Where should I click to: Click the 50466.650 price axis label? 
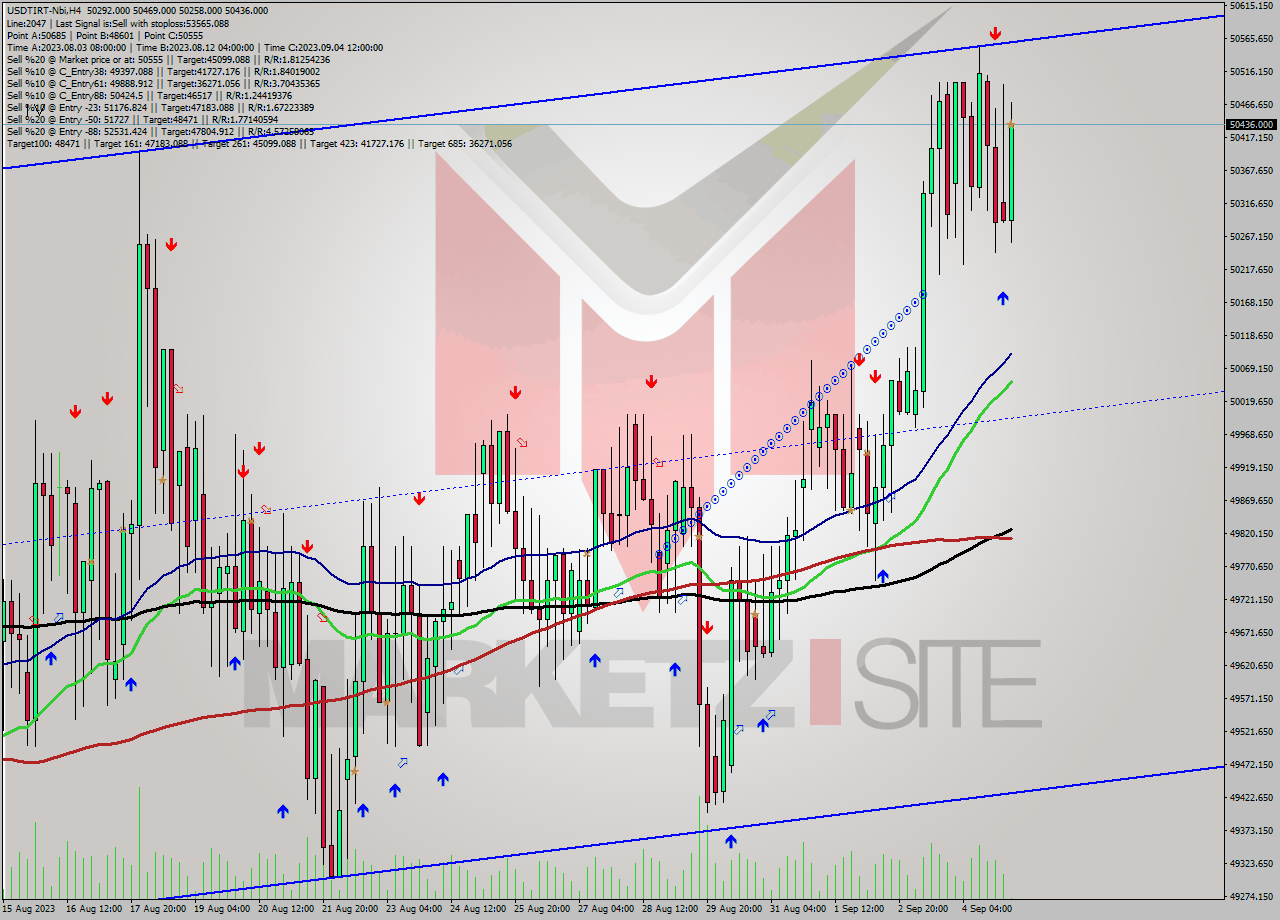click(1252, 105)
